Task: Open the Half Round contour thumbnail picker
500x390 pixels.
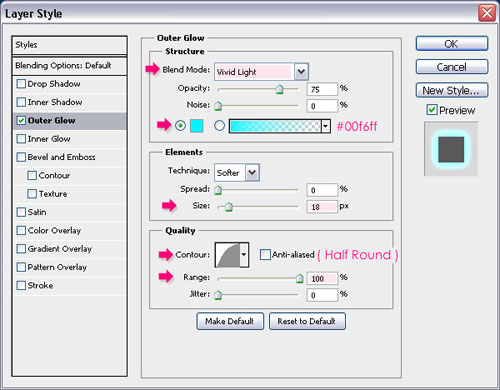Action: coord(228,255)
